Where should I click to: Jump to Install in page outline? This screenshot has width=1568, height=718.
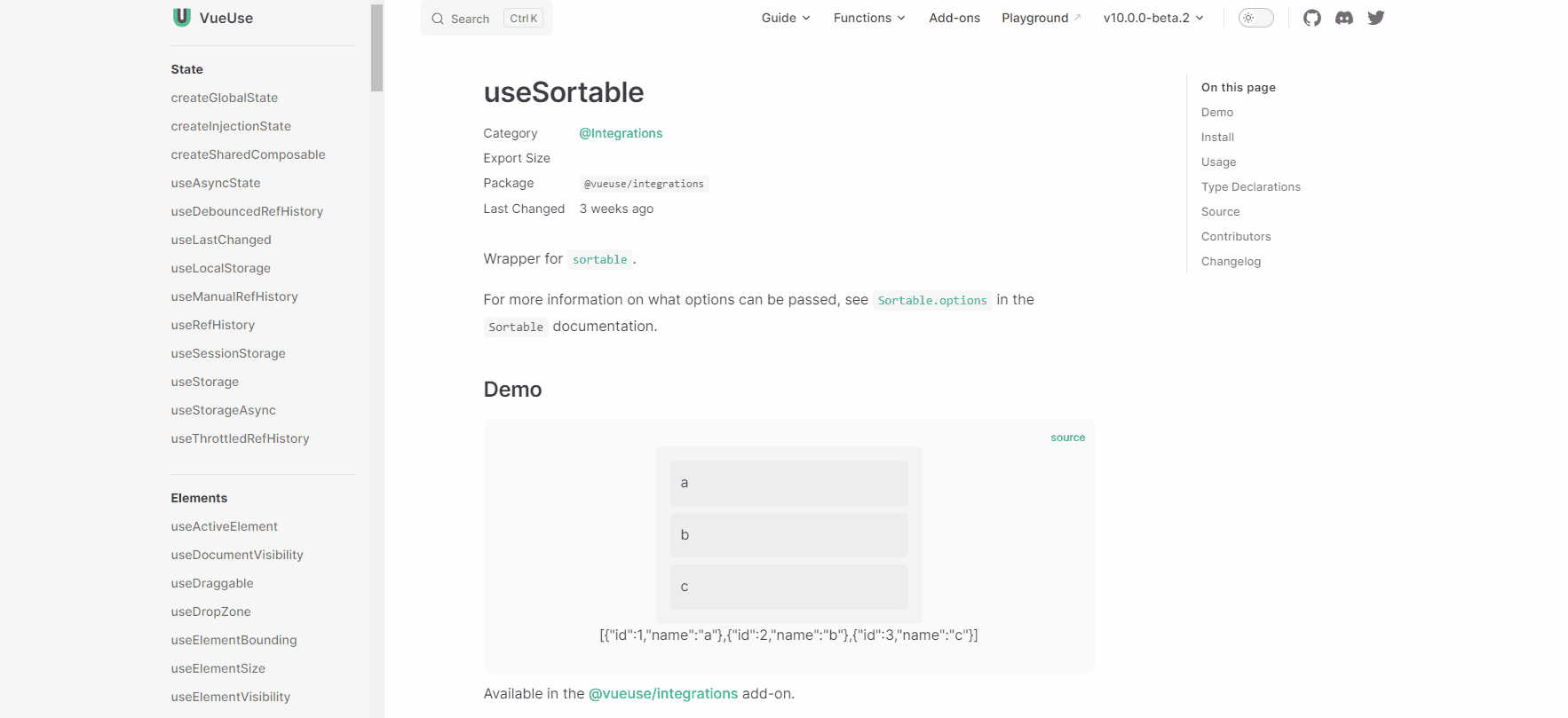click(x=1217, y=137)
